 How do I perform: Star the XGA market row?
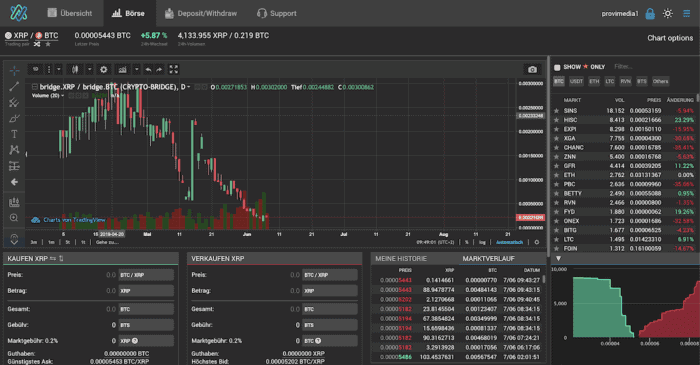pos(556,138)
